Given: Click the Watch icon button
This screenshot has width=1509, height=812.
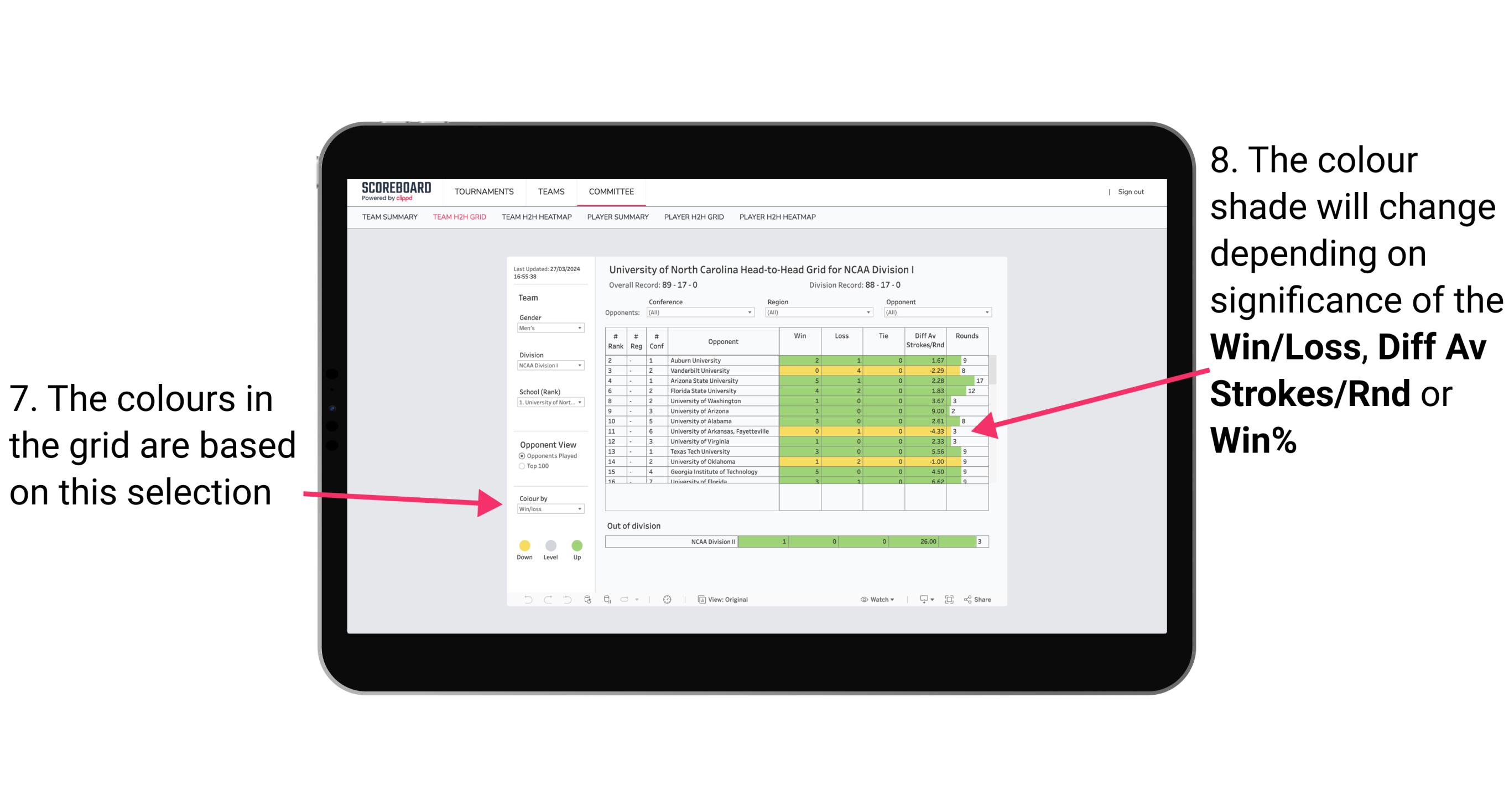Looking at the screenshot, I should [860, 598].
